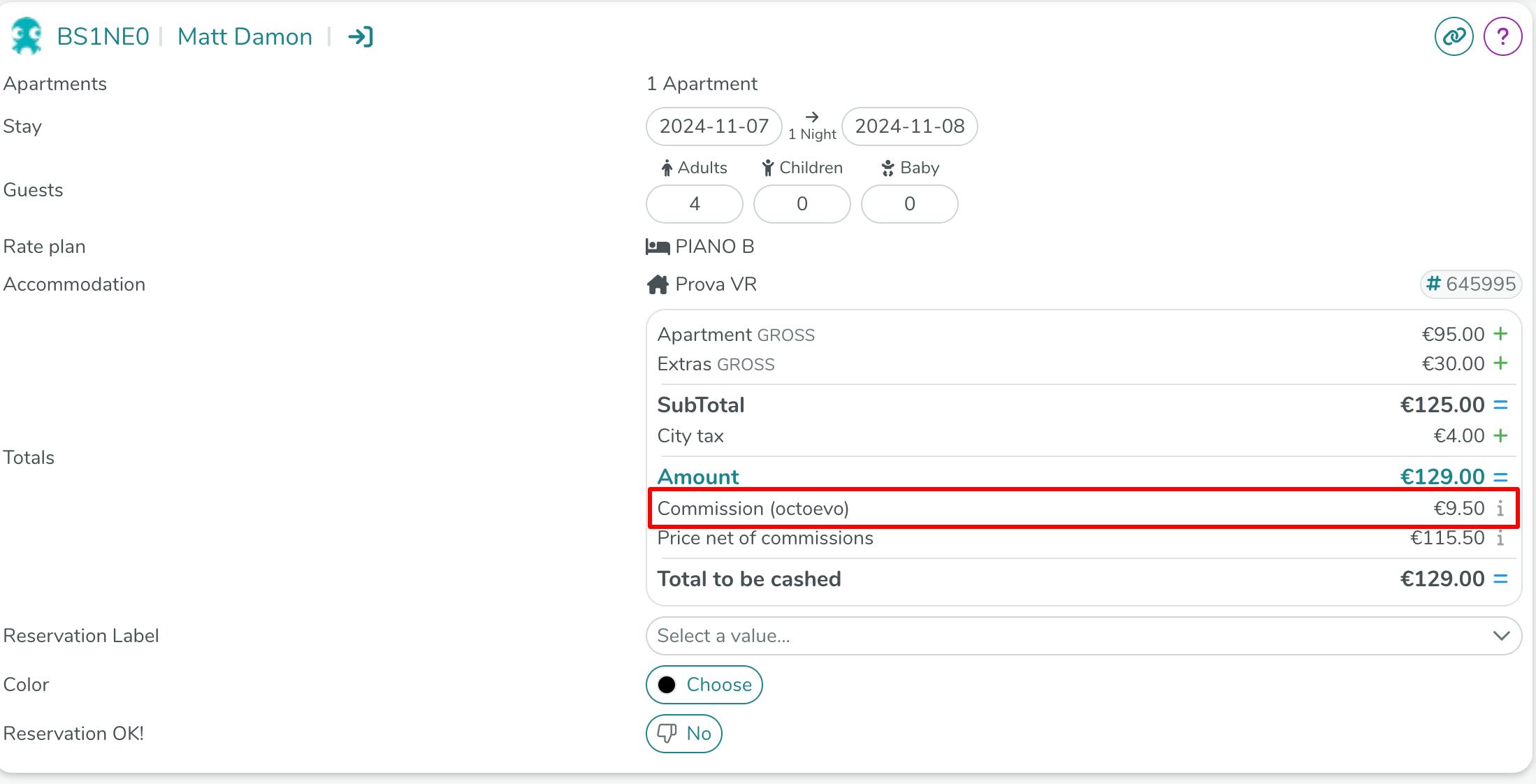Click the plus icon beside City tax
Image resolution: width=1536 pixels, height=784 pixels.
coord(1500,436)
